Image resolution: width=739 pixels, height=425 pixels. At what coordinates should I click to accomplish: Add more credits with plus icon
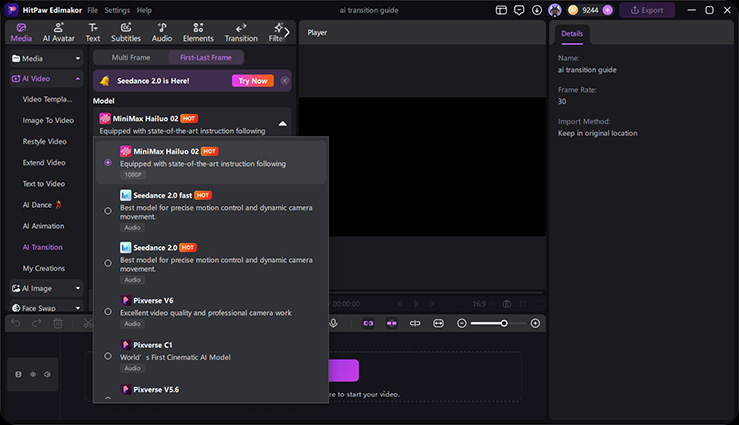[608, 10]
